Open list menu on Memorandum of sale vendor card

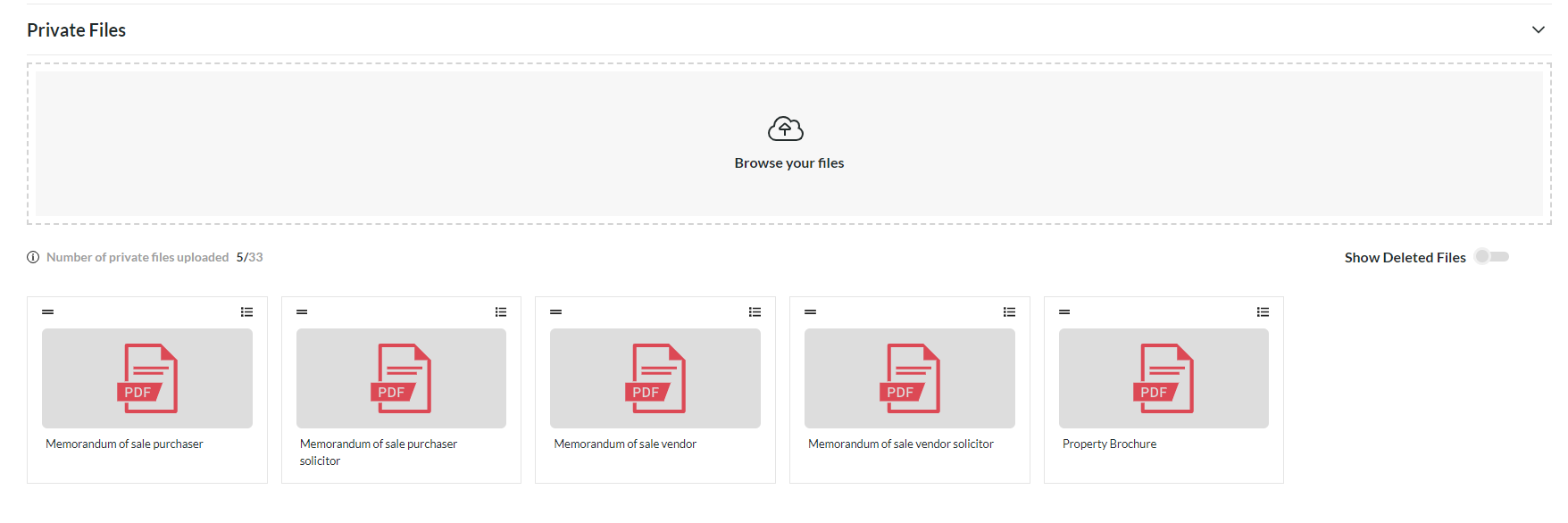click(x=755, y=311)
